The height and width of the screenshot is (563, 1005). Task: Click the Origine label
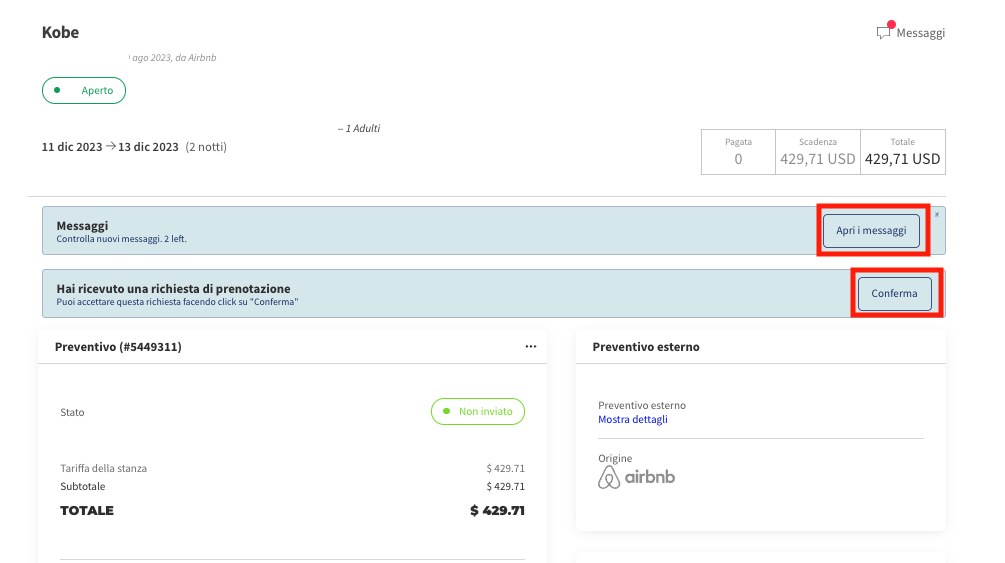point(615,458)
